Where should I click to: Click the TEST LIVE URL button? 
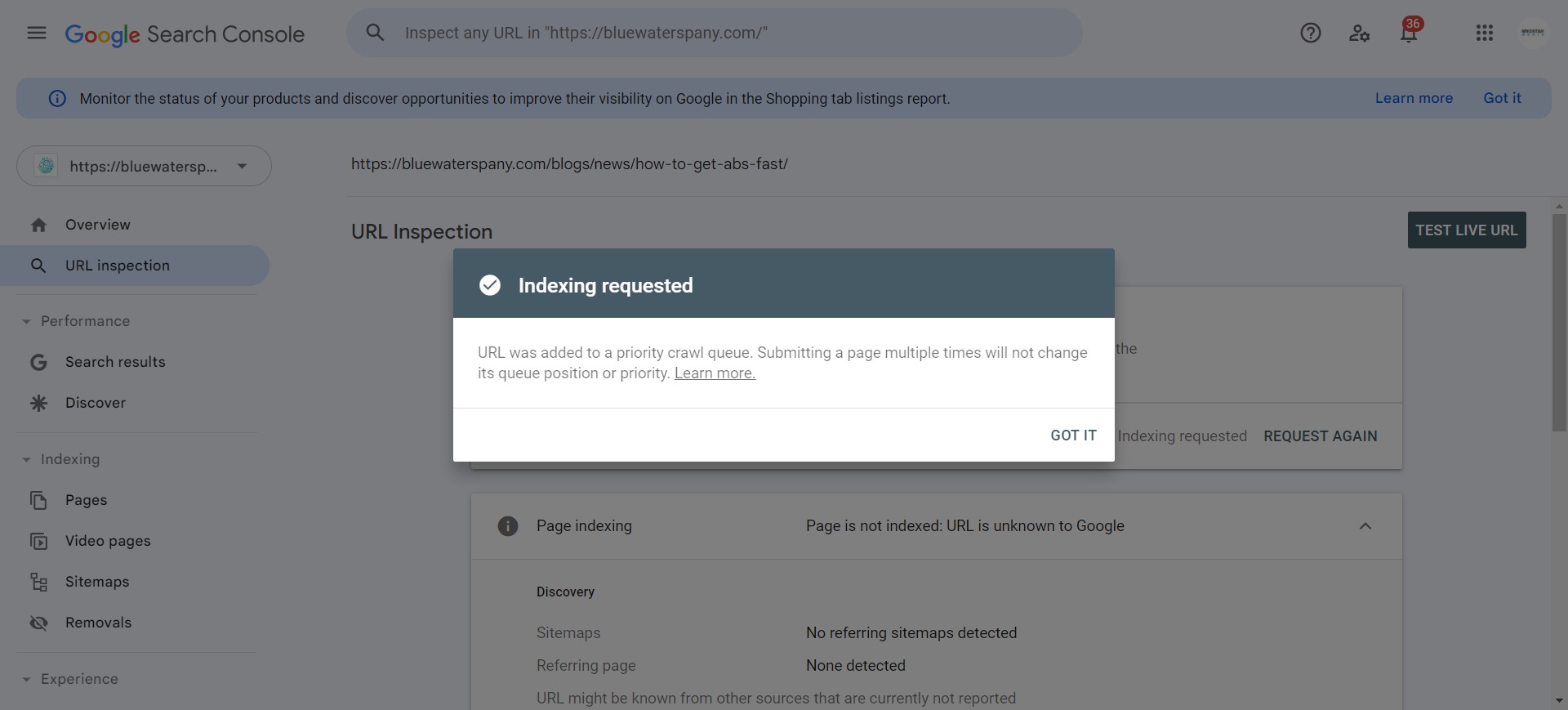point(1467,230)
